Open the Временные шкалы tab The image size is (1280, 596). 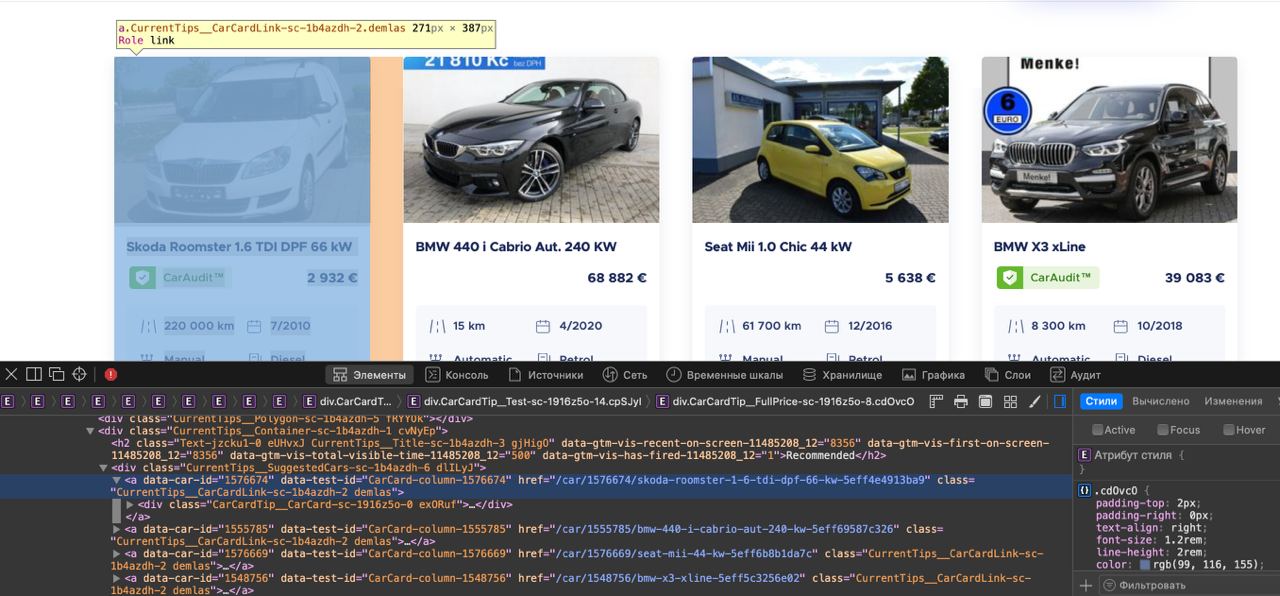coord(727,375)
